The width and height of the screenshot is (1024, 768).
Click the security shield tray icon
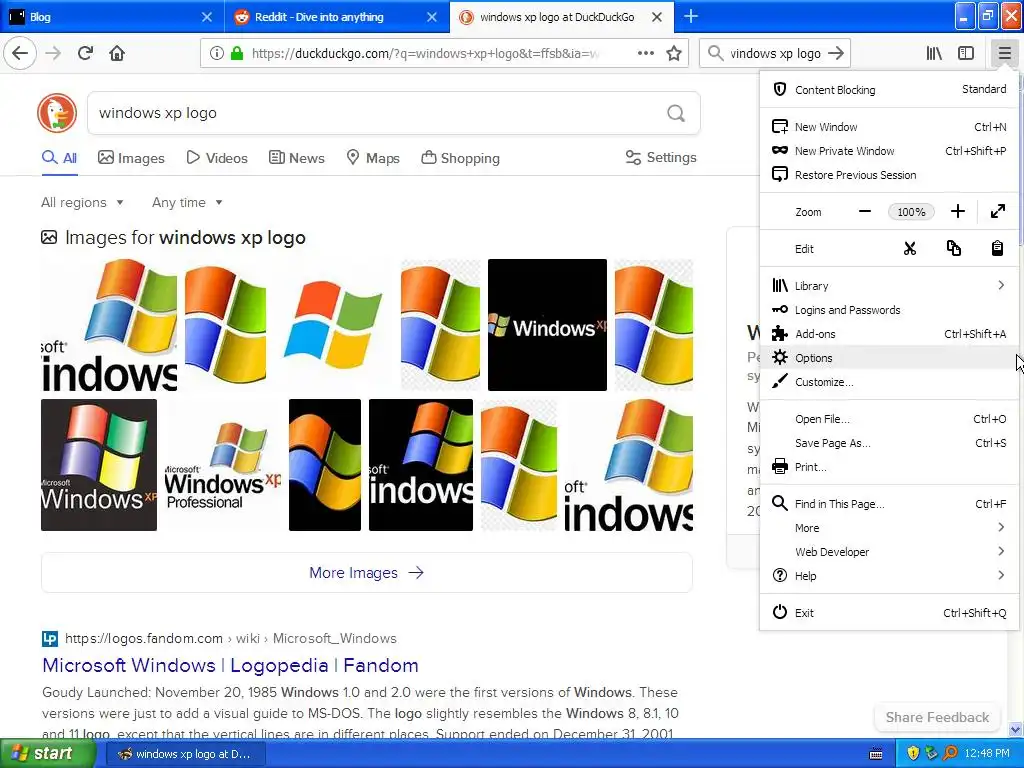click(913, 753)
